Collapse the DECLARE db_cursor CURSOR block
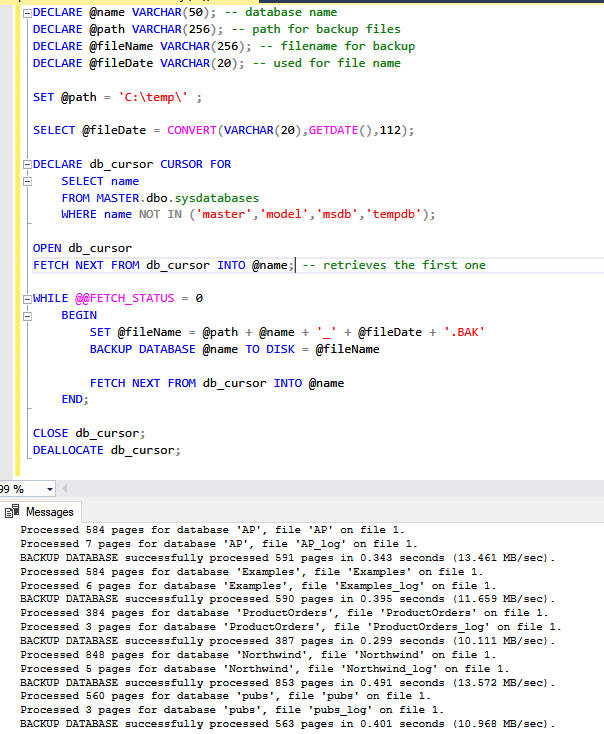 click(x=28, y=165)
